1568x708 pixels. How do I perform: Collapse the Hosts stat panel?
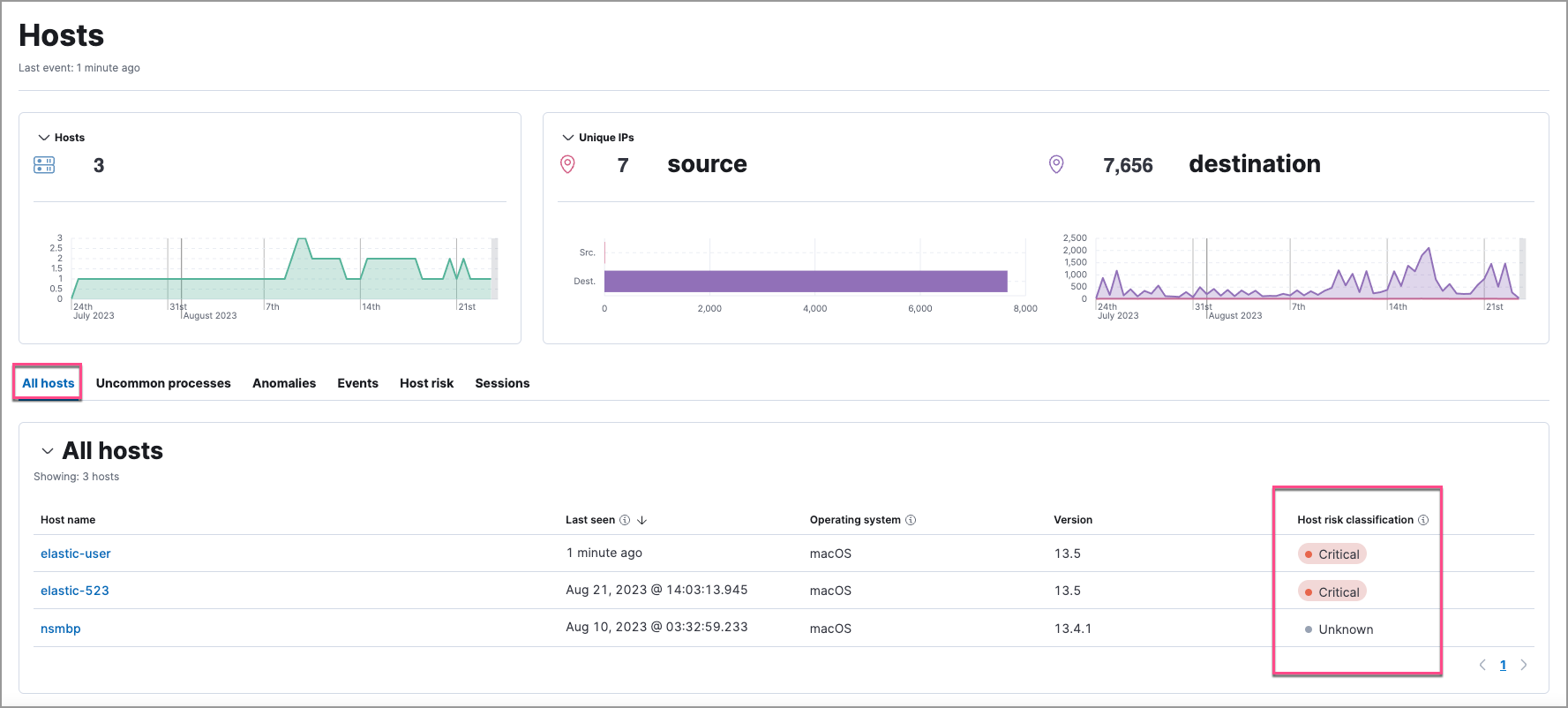coord(43,138)
